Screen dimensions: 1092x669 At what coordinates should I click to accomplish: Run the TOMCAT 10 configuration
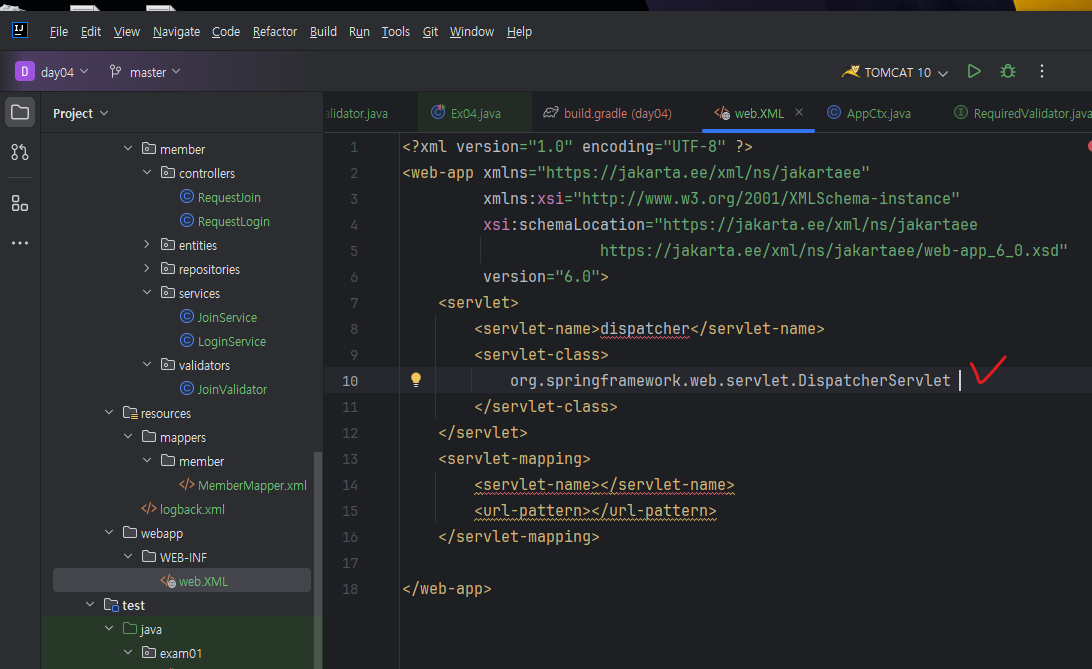[974, 71]
